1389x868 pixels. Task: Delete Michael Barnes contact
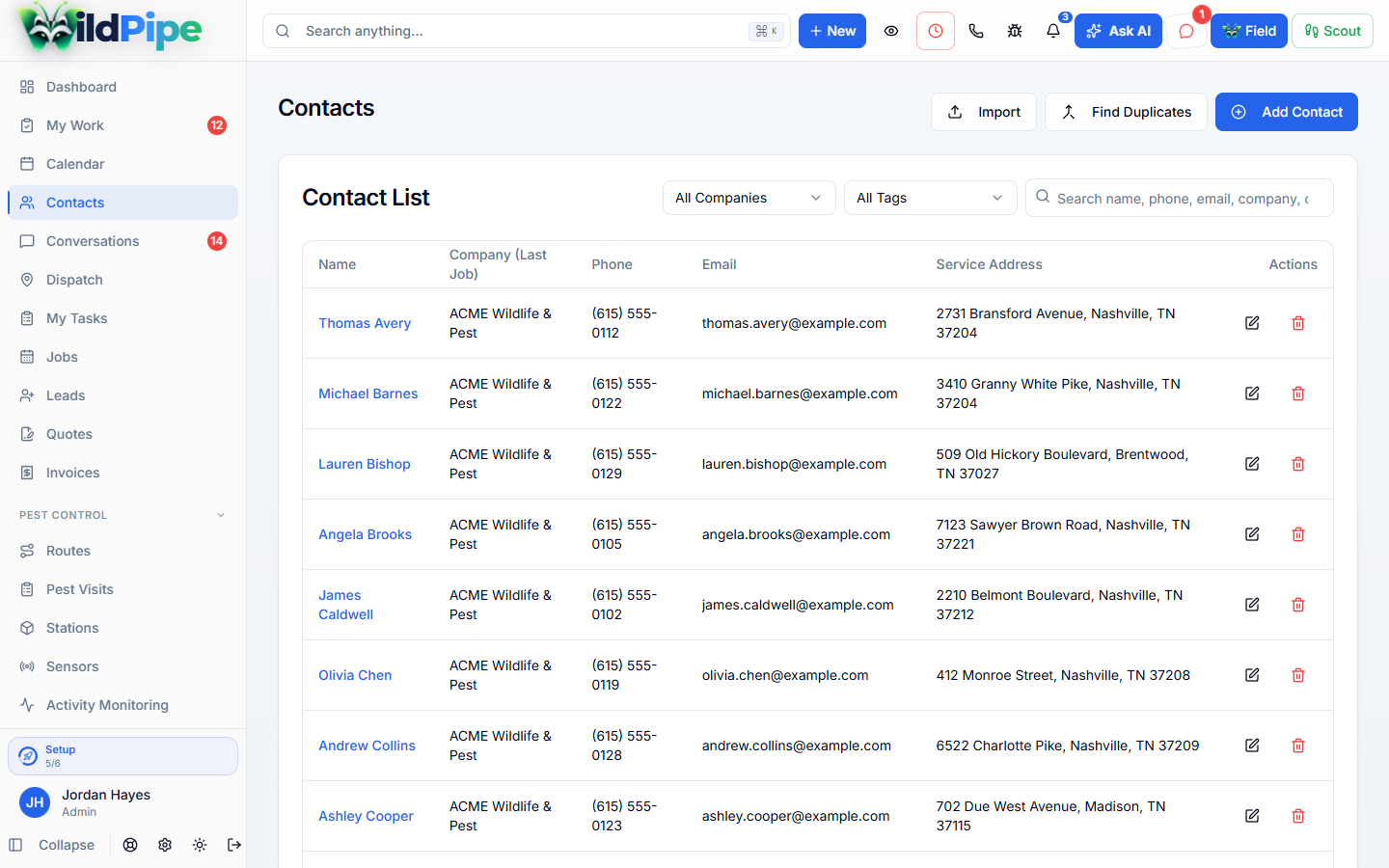[1298, 393]
